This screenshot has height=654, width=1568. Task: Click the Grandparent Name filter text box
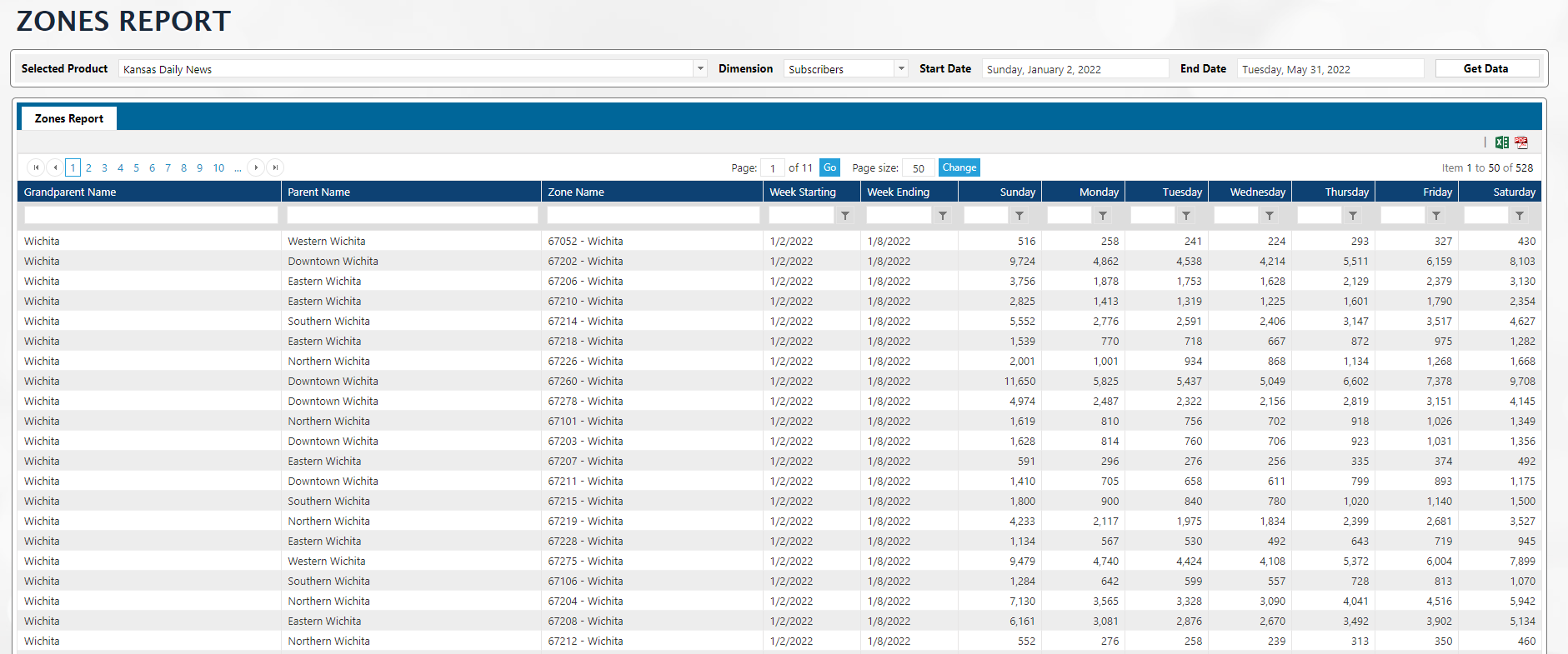(151, 216)
